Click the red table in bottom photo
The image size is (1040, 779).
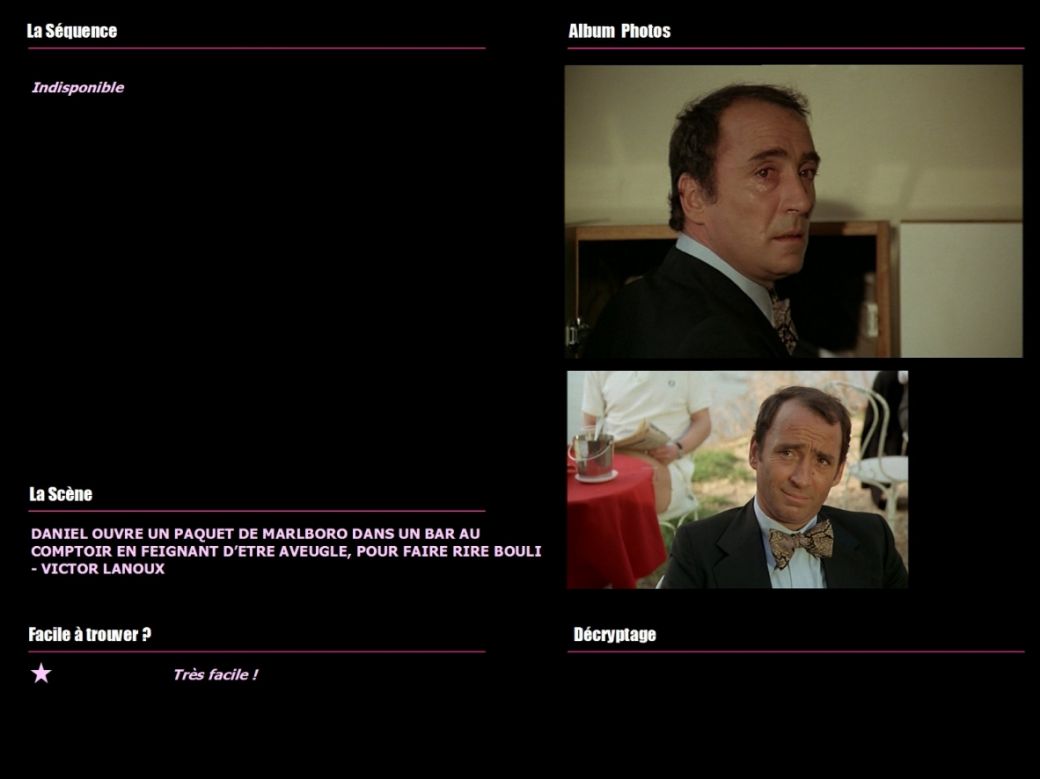[x=614, y=524]
